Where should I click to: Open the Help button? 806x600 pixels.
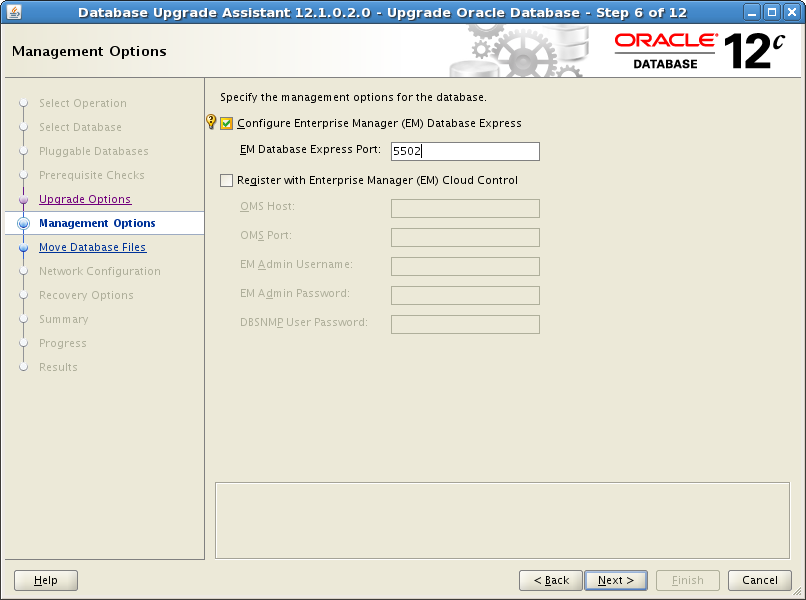point(46,580)
